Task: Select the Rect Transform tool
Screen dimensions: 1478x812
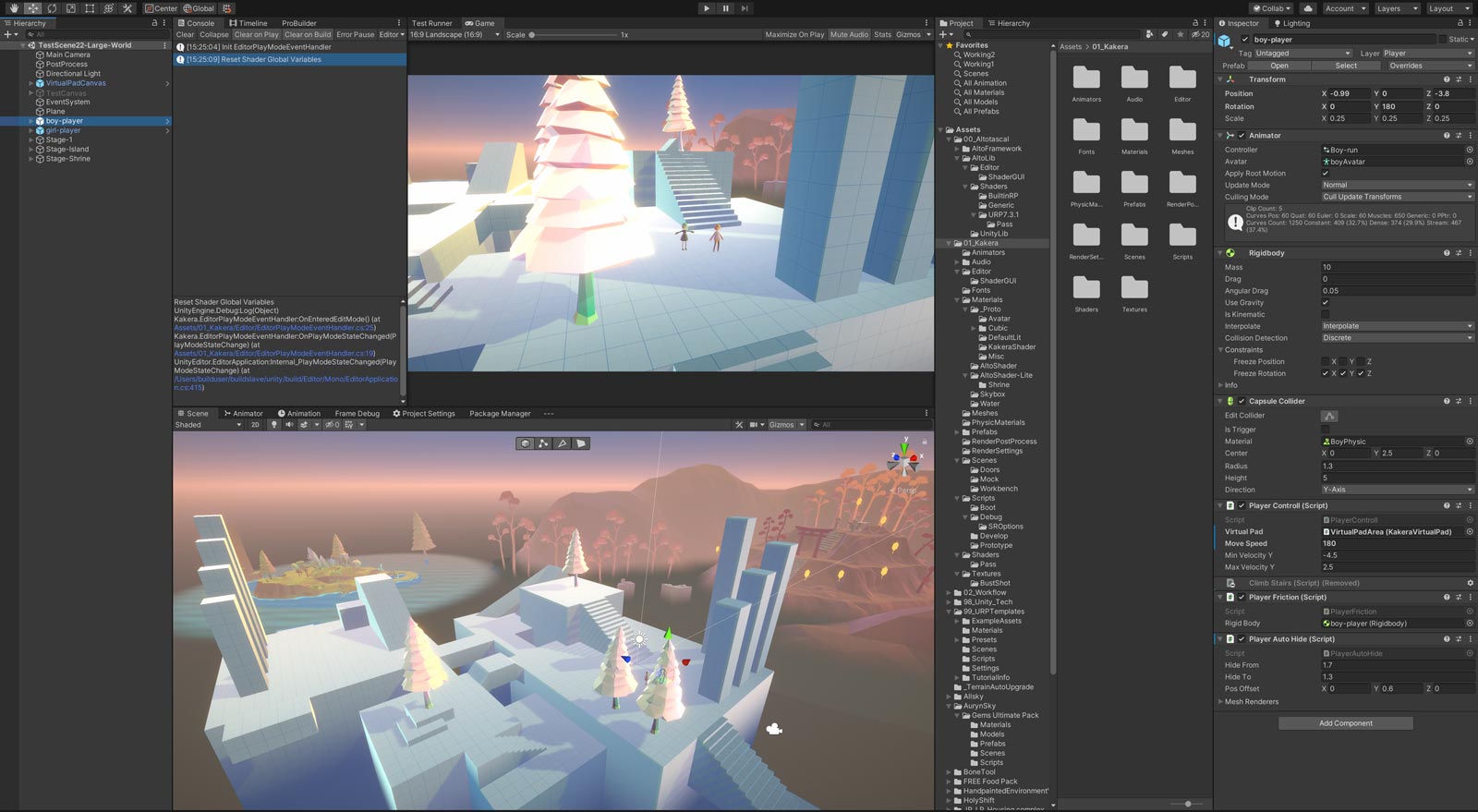Action: tap(90, 8)
